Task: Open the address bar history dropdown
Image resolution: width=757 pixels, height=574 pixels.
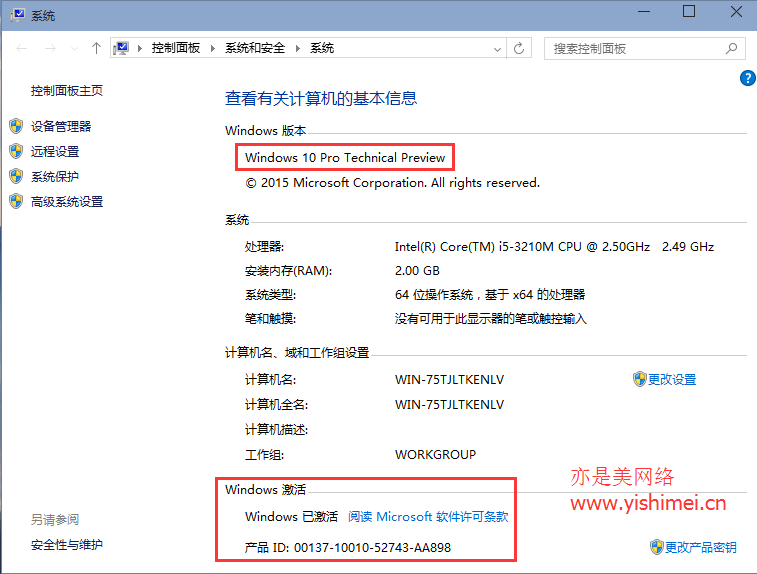Action: click(497, 49)
